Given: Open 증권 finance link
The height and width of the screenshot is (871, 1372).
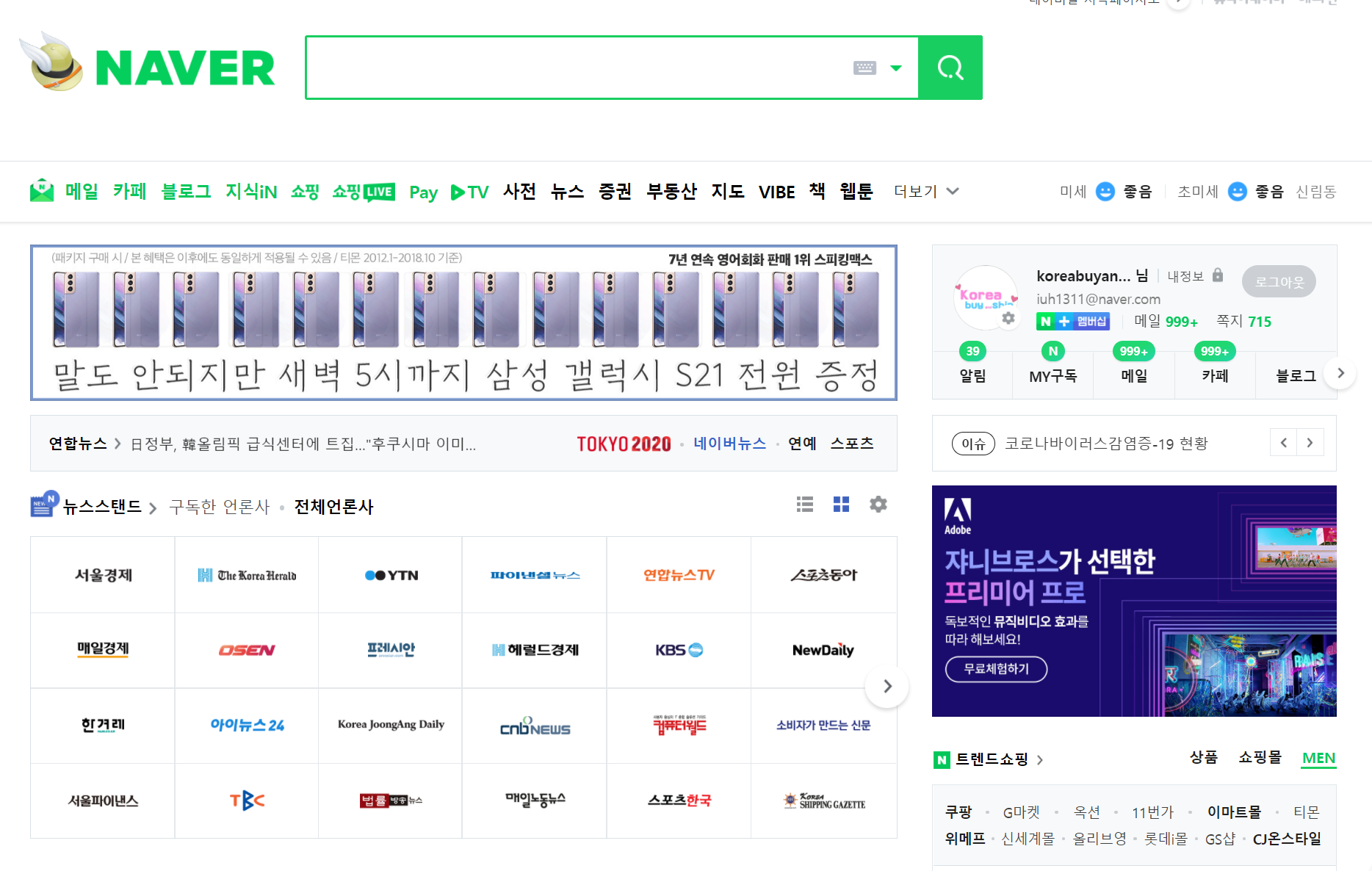Looking at the screenshot, I should tap(615, 192).
